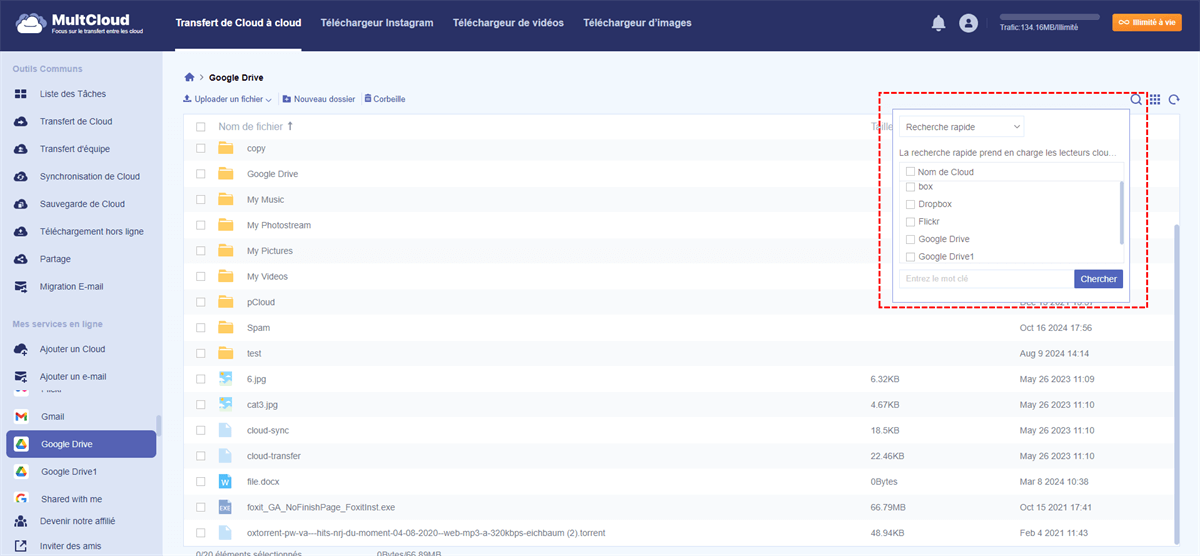
Task: Expand the Uploader un fichier dropdown arrow
Action: coord(269,100)
